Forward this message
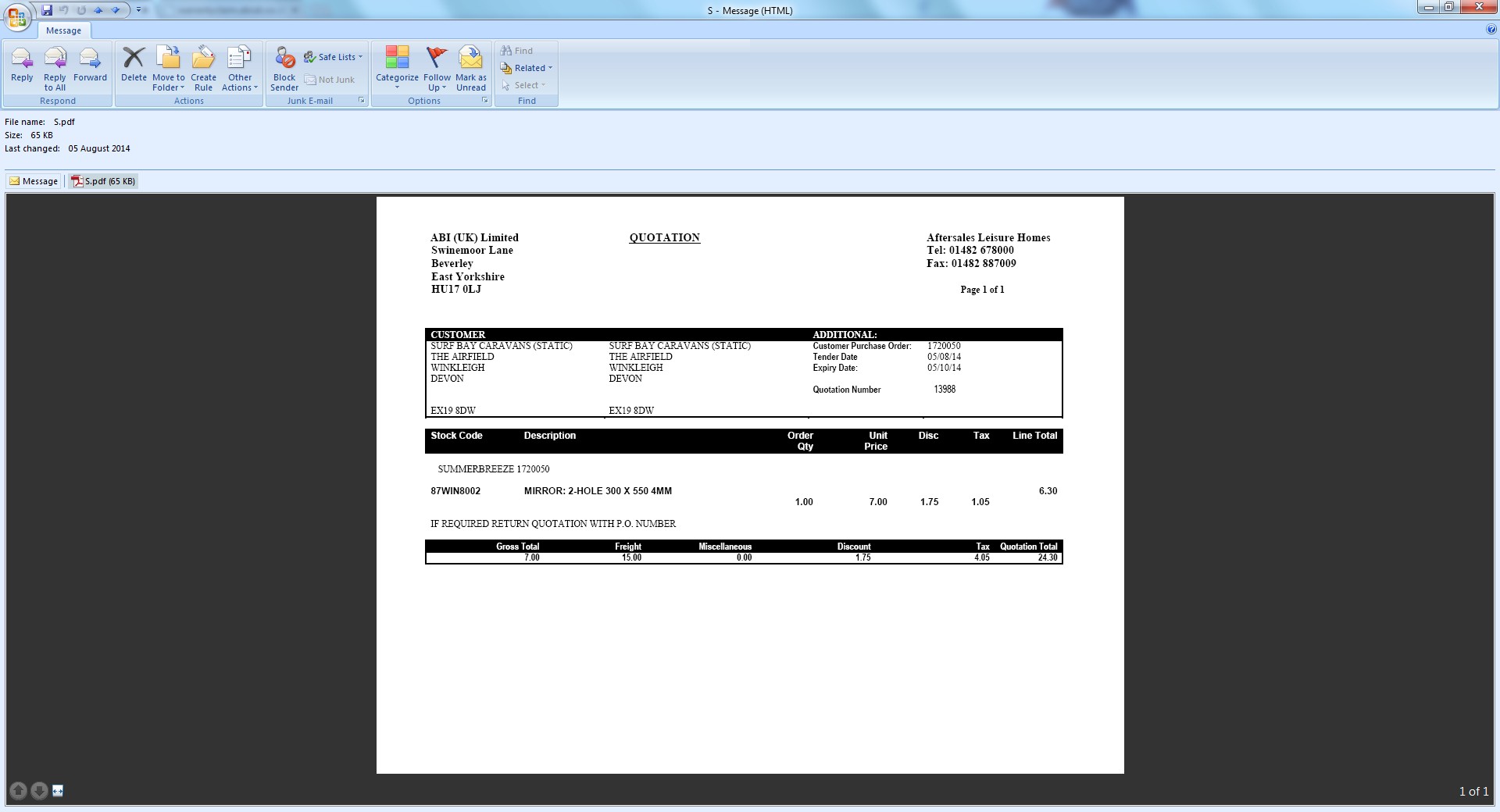Screen dimensions: 1500x812 (x=90, y=65)
